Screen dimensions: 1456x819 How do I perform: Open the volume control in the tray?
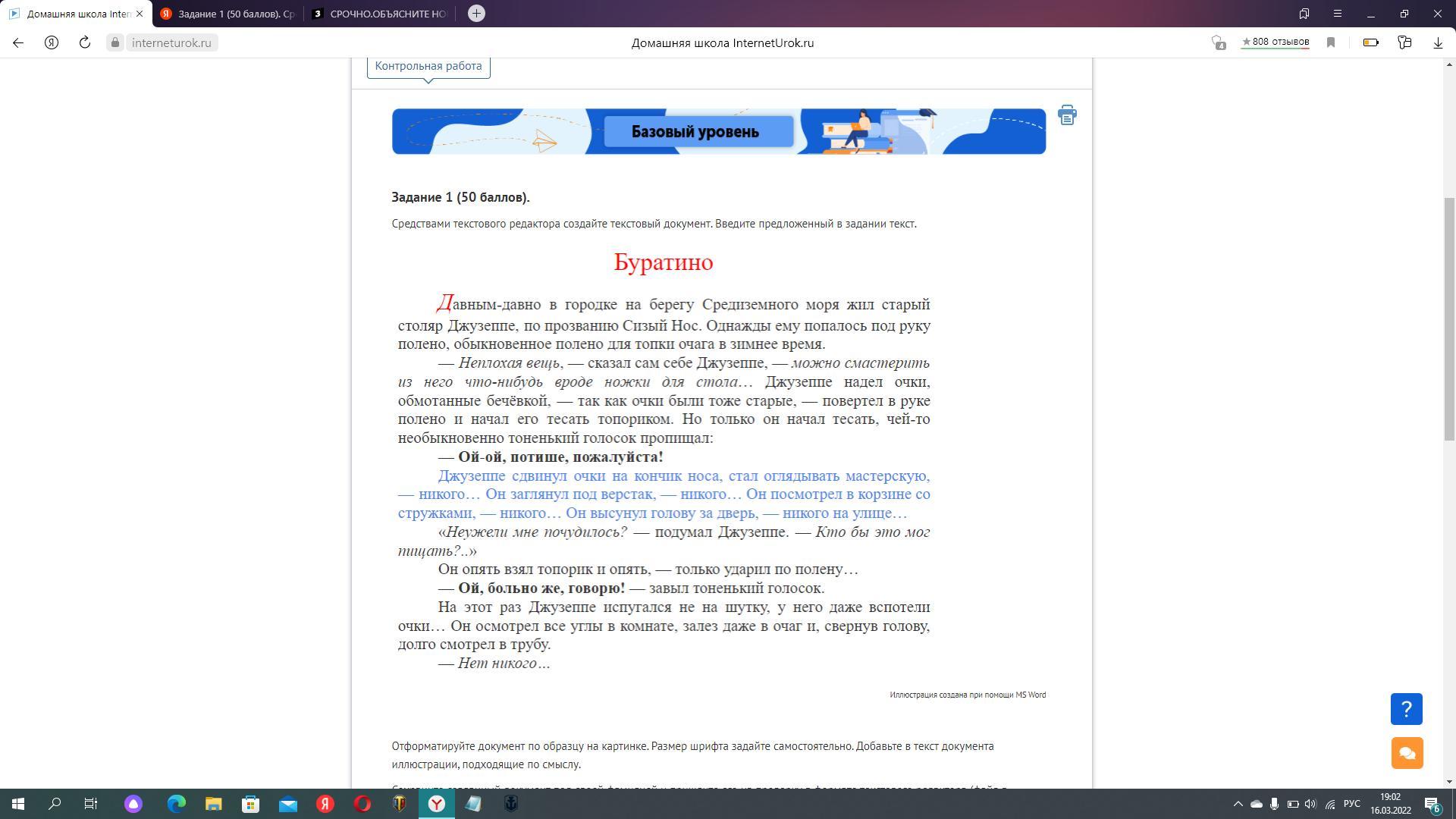(1311, 804)
